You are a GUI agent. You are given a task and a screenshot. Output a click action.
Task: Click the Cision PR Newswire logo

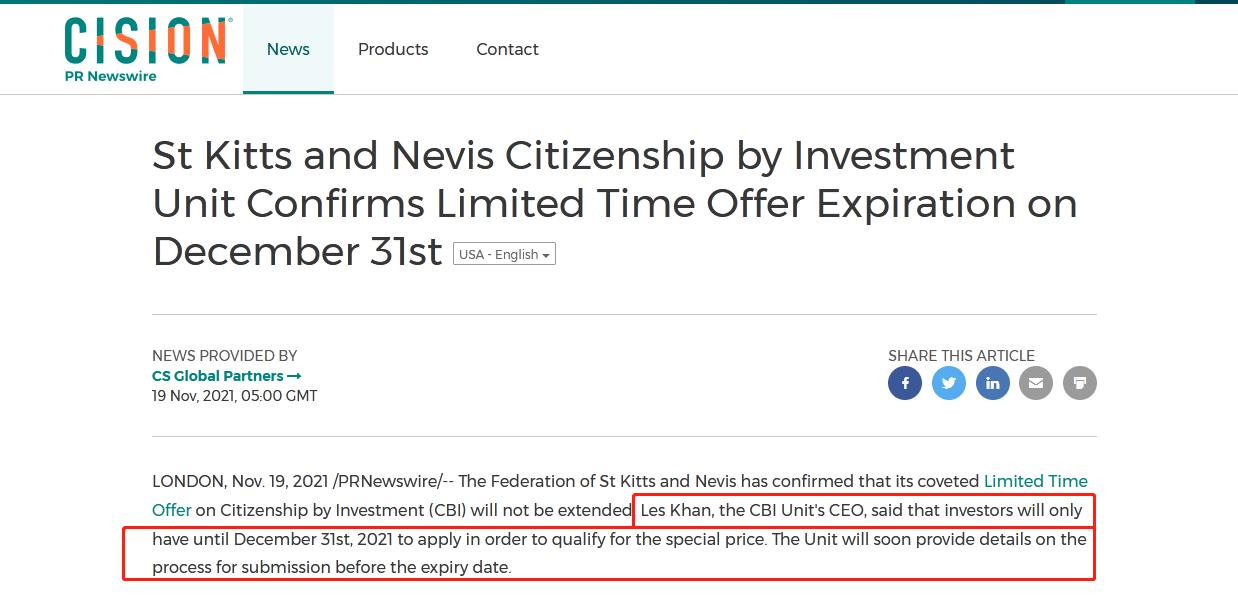[x=146, y=48]
